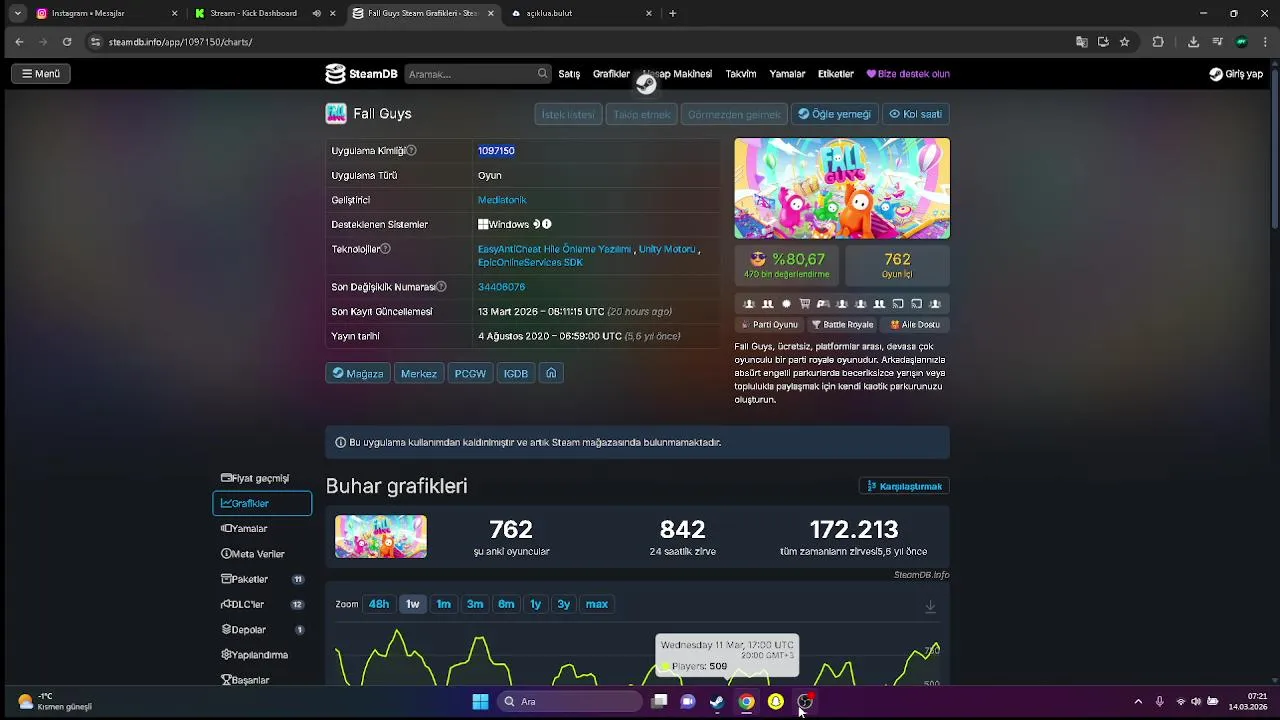1280x720 pixels.
Task: Open the SteamDB logo home link
Action: coord(361,74)
